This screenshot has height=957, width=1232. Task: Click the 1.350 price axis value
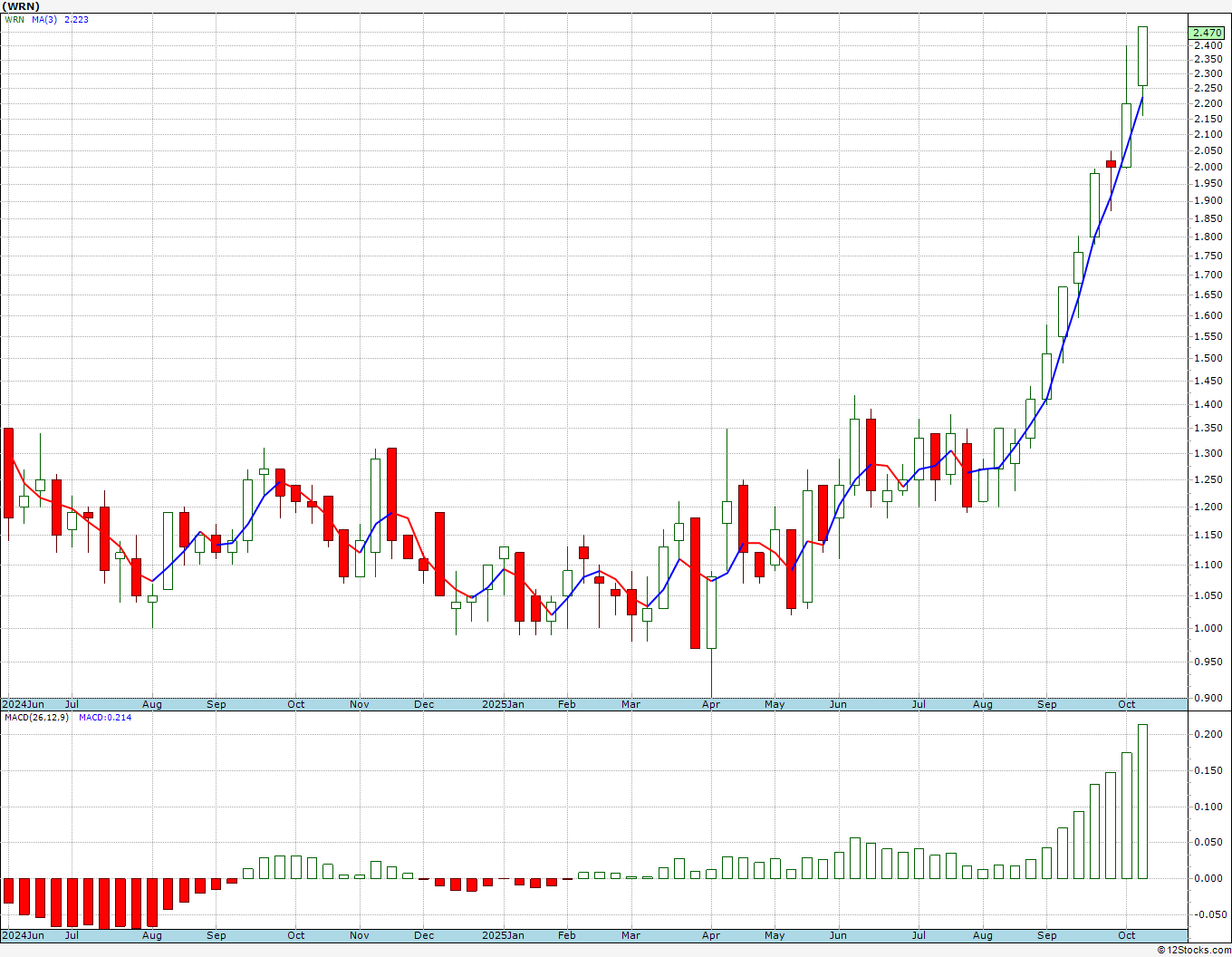click(1208, 428)
